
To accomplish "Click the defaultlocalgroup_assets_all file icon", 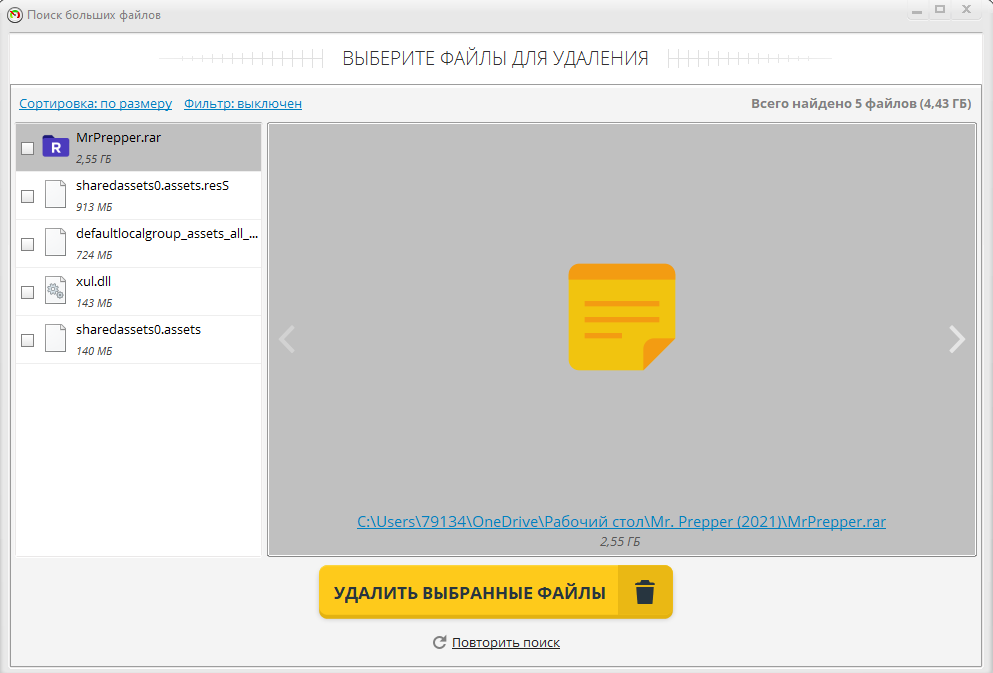I will tap(56, 242).
